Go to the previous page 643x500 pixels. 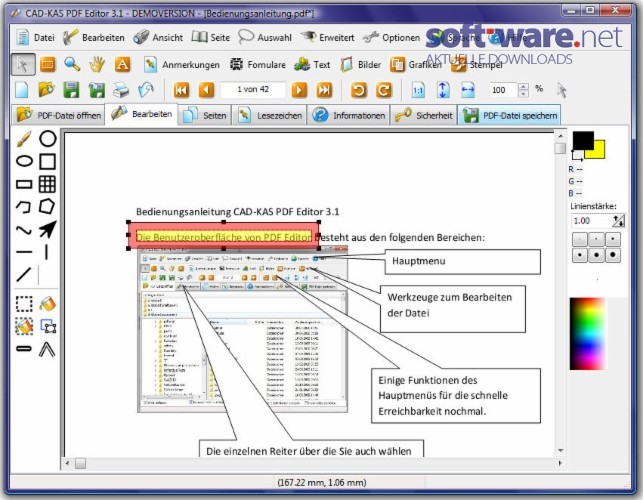(x=206, y=90)
